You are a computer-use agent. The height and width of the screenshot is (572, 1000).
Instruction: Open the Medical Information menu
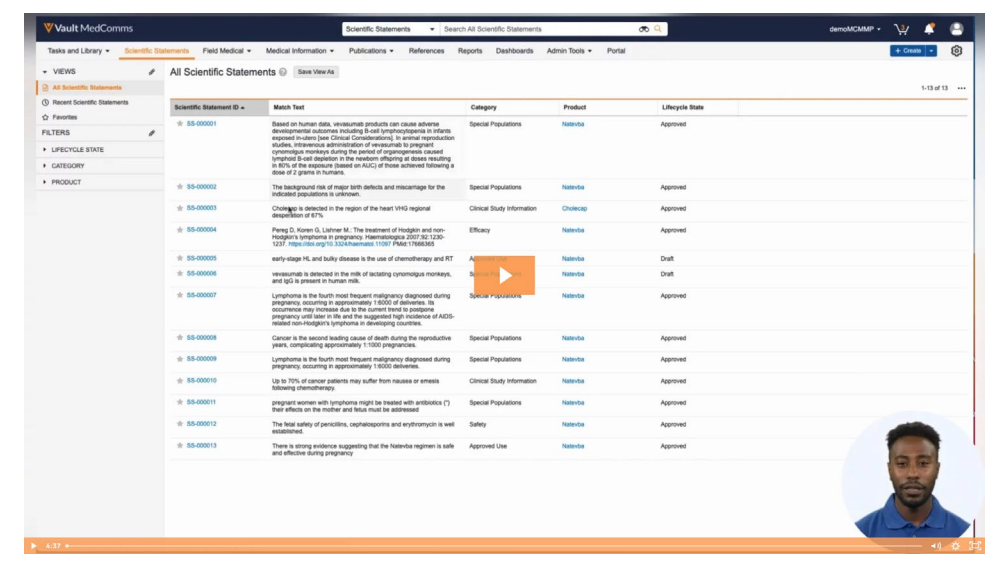(x=300, y=51)
